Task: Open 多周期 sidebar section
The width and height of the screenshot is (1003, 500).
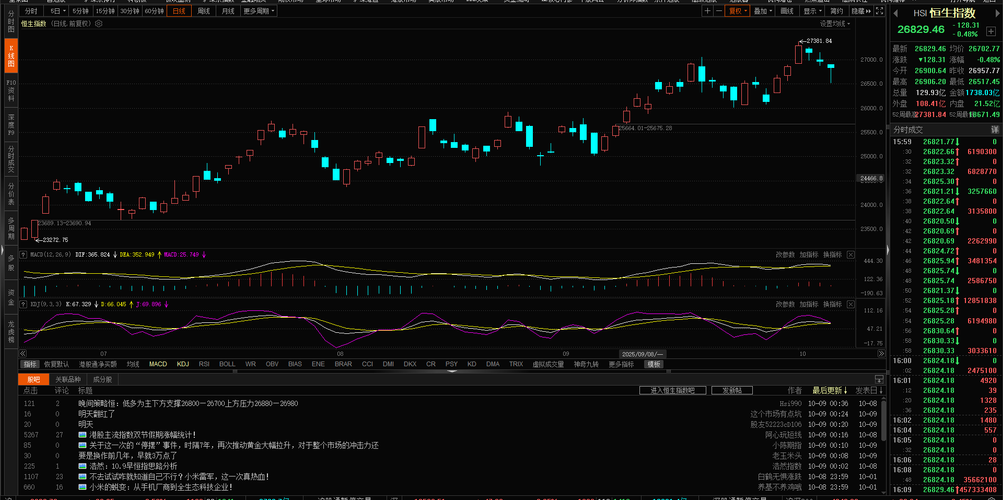Action: pos(11,228)
